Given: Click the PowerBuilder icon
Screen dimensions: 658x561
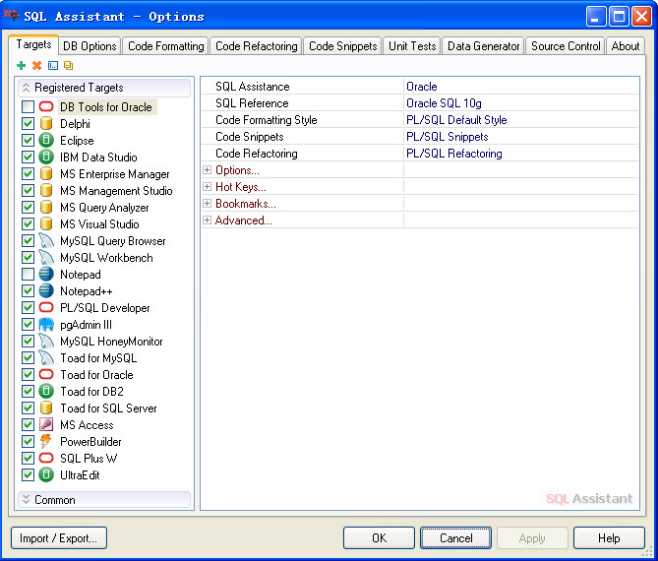Looking at the screenshot, I should click(x=46, y=441).
